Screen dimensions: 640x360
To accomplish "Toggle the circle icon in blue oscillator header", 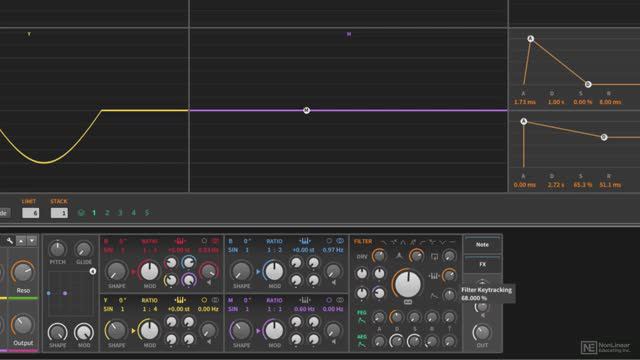I will click(x=329, y=241).
